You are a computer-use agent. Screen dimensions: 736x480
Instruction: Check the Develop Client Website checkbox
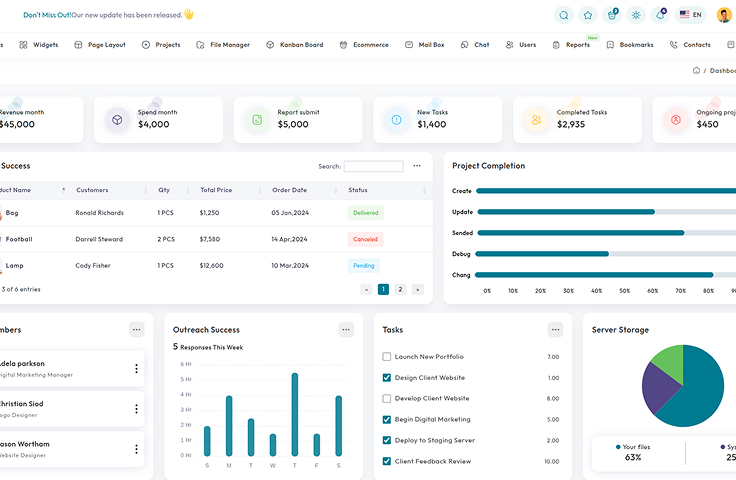[x=387, y=399]
